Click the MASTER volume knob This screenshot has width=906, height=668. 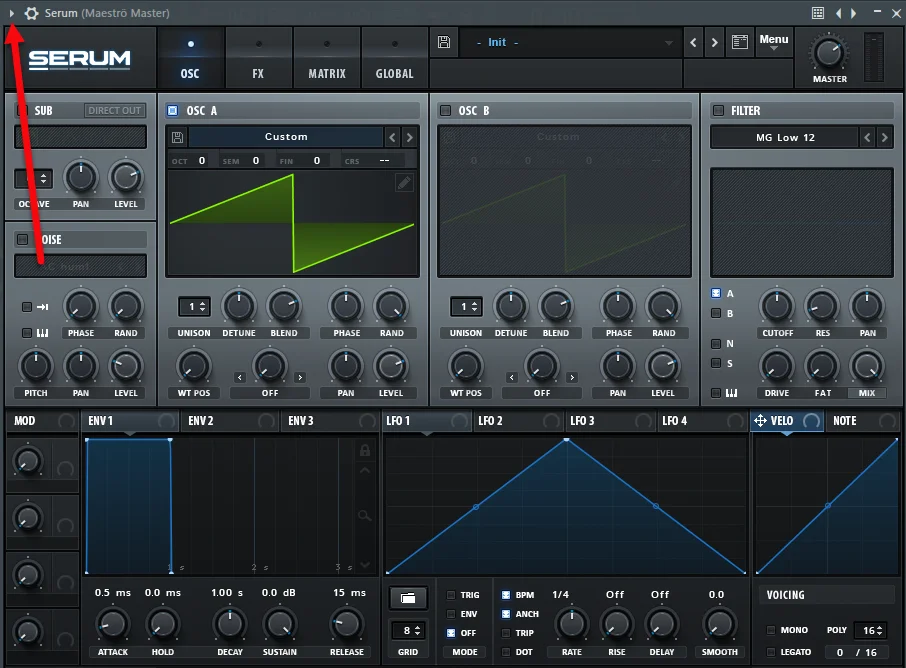pos(829,54)
